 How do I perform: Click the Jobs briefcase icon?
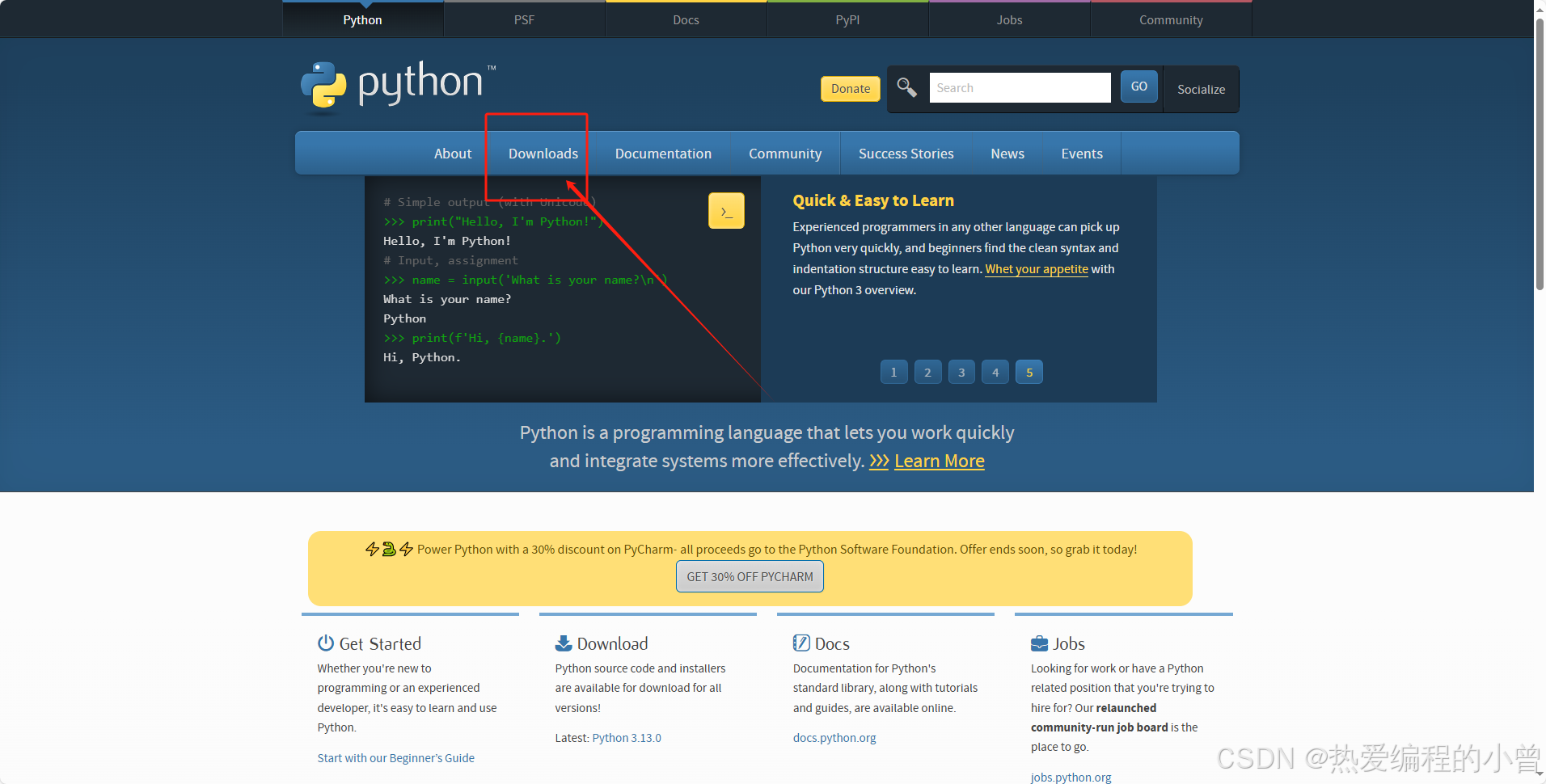point(1040,643)
